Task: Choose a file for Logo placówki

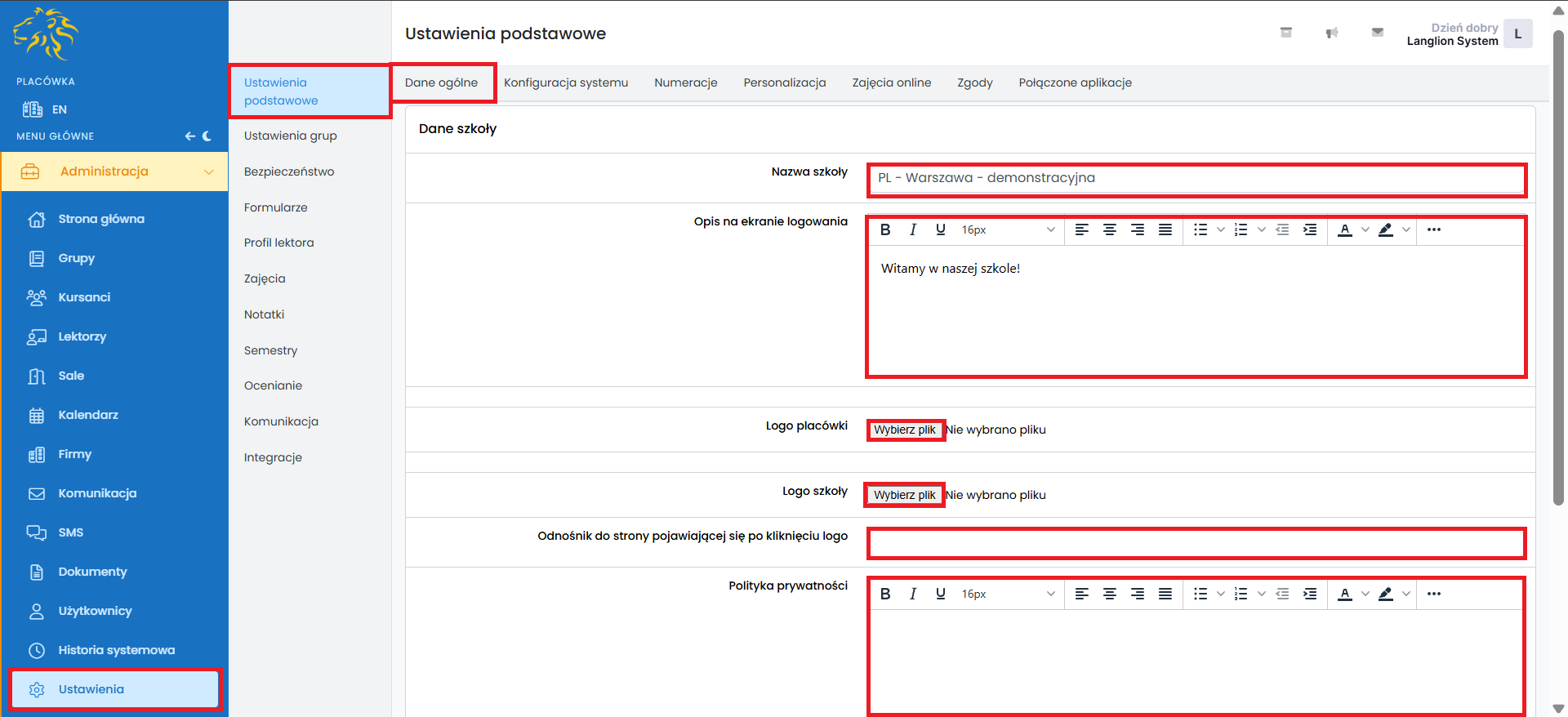Action: [x=905, y=430]
